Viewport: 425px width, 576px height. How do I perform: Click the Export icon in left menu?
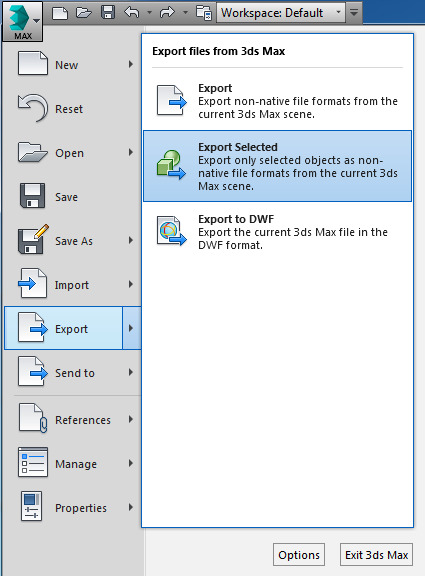click(x=33, y=327)
